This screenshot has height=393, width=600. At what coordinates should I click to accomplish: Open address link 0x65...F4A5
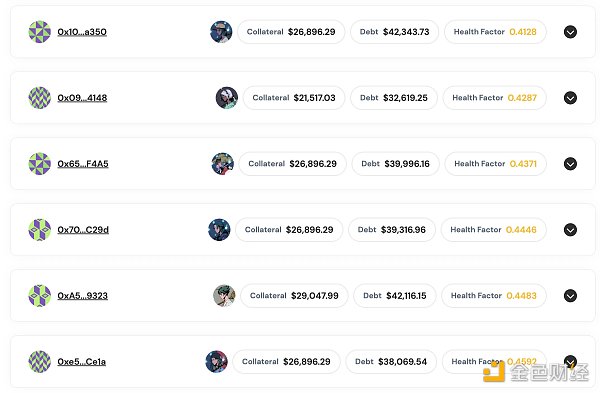point(83,164)
